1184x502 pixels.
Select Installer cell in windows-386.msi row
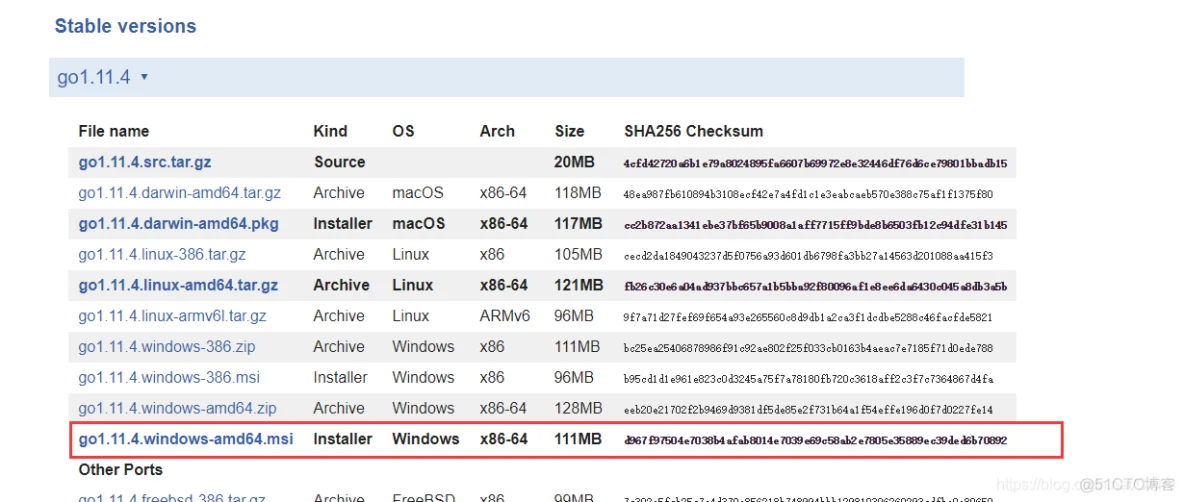click(341, 377)
